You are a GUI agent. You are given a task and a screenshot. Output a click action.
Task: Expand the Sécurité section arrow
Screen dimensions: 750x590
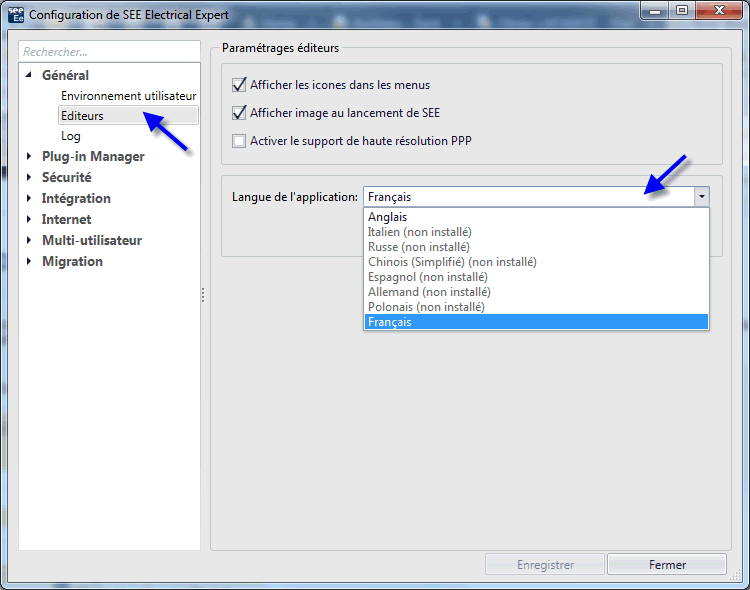29,177
